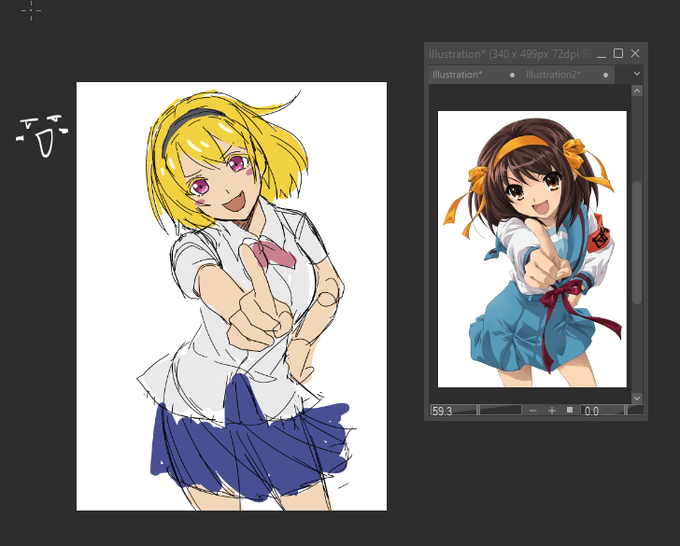The height and width of the screenshot is (546, 680).
Task: Close the Illustration* floating window
Action: pos(635,53)
